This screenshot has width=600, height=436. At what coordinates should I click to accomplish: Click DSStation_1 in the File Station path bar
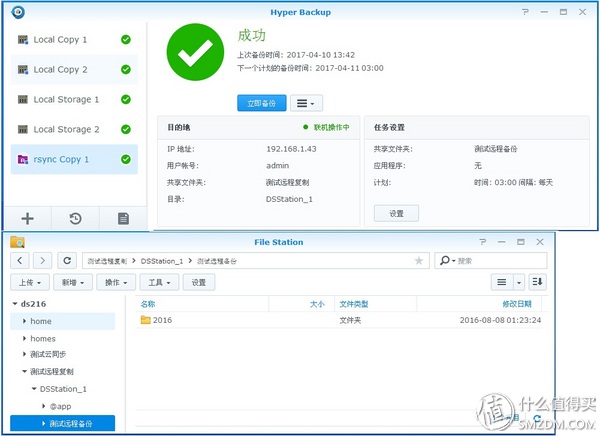point(161,261)
